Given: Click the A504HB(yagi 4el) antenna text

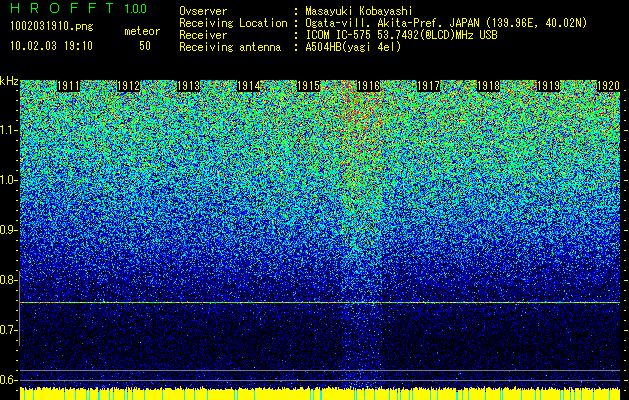Looking at the screenshot, I should click(x=353, y=47).
